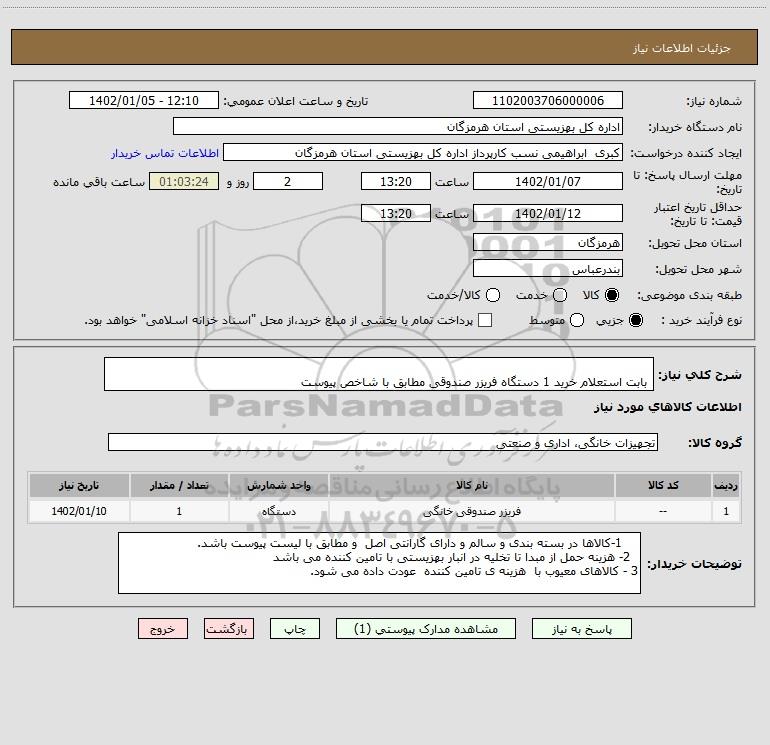
Task: Click the response deadline date 1402/01/07
Action: tap(548, 182)
